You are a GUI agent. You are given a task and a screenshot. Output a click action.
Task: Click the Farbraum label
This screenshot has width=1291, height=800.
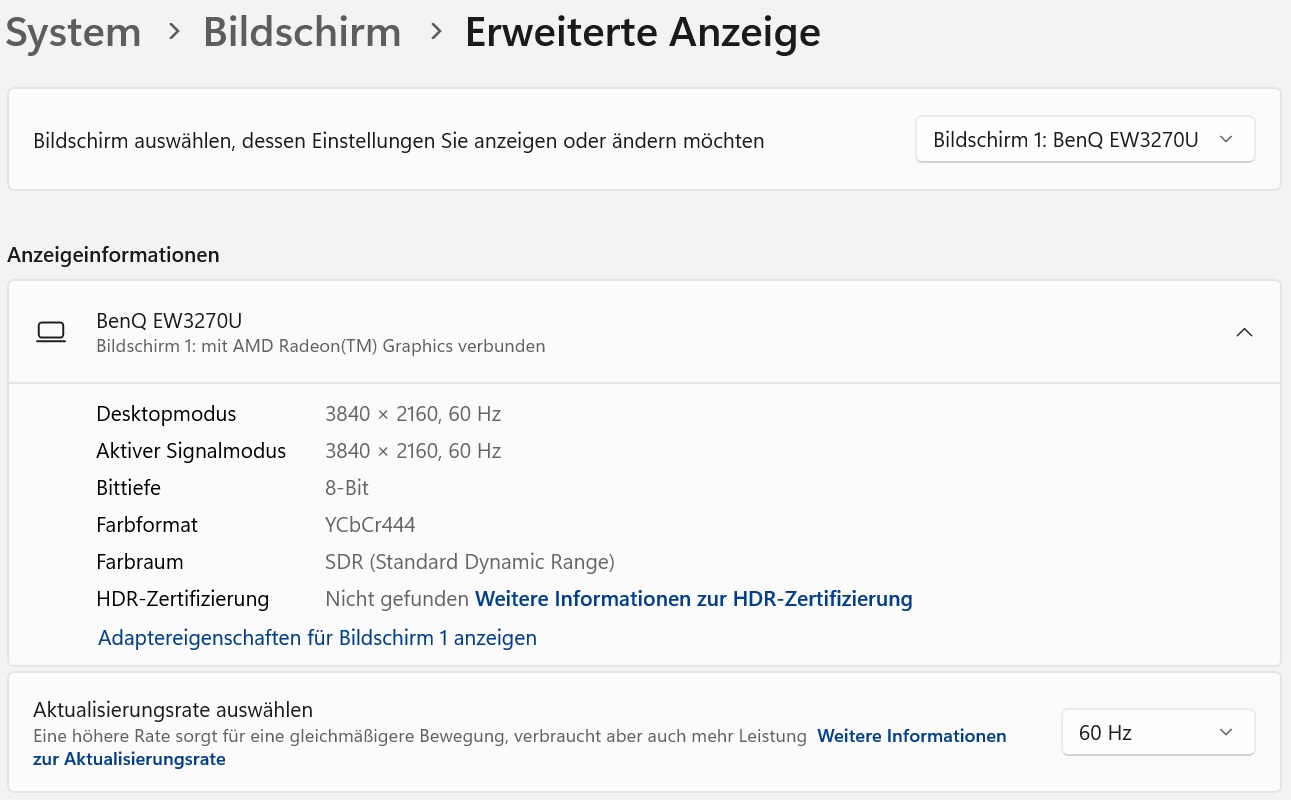pyautogui.click(x=140, y=562)
